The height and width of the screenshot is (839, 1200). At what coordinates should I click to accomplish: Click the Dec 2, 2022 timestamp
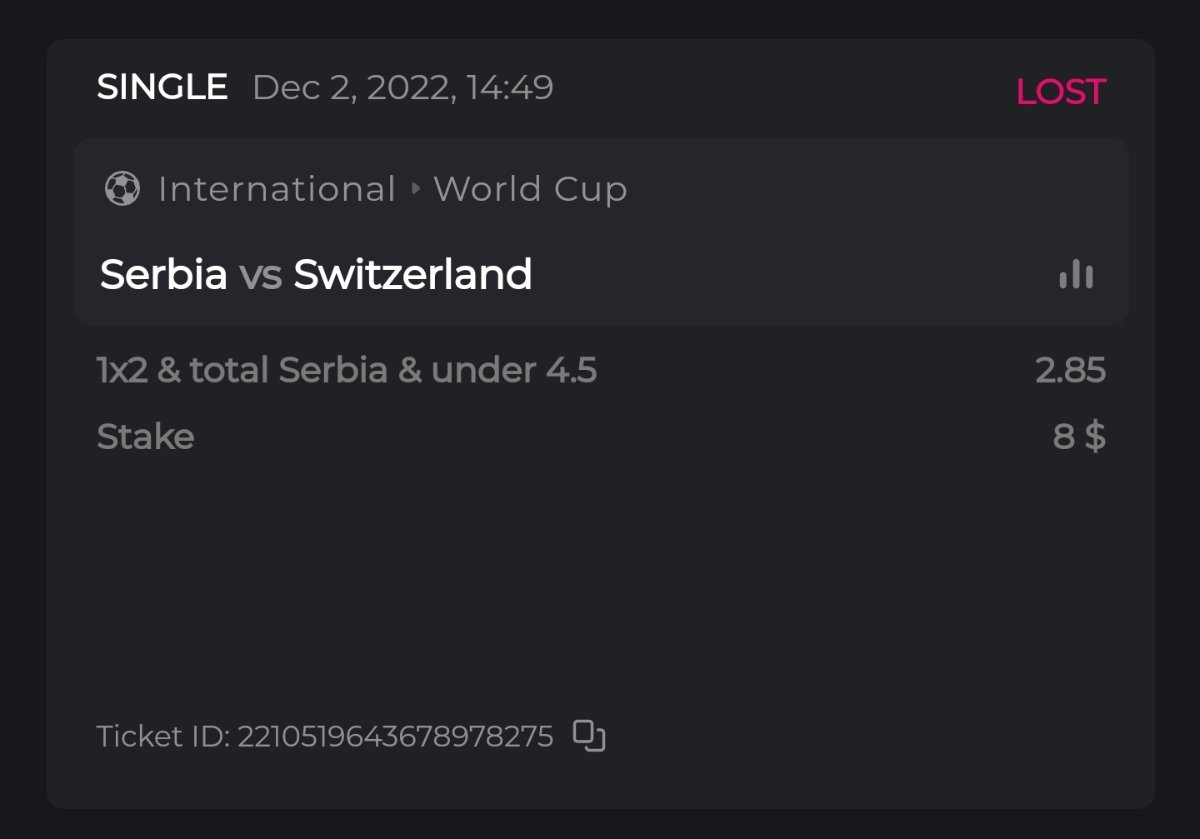402,88
